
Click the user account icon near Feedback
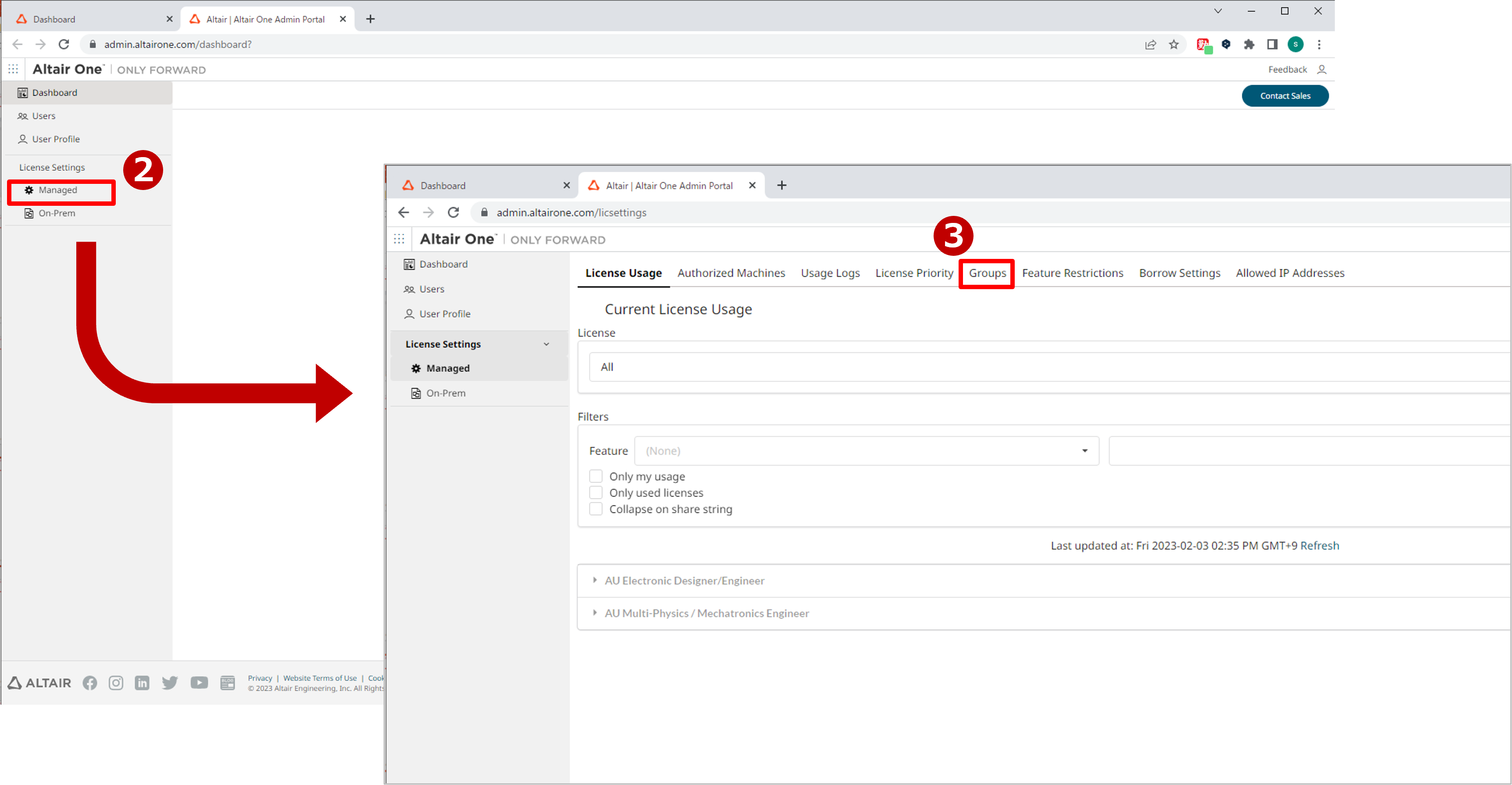pos(1321,69)
